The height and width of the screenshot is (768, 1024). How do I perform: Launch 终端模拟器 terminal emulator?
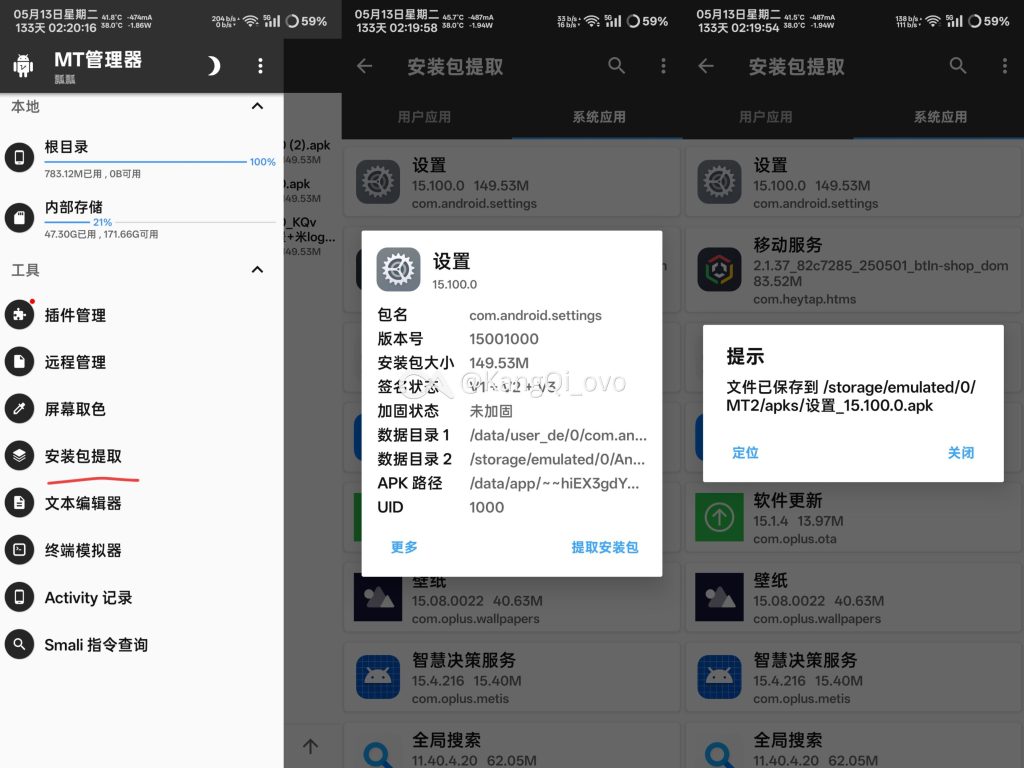[x=83, y=550]
